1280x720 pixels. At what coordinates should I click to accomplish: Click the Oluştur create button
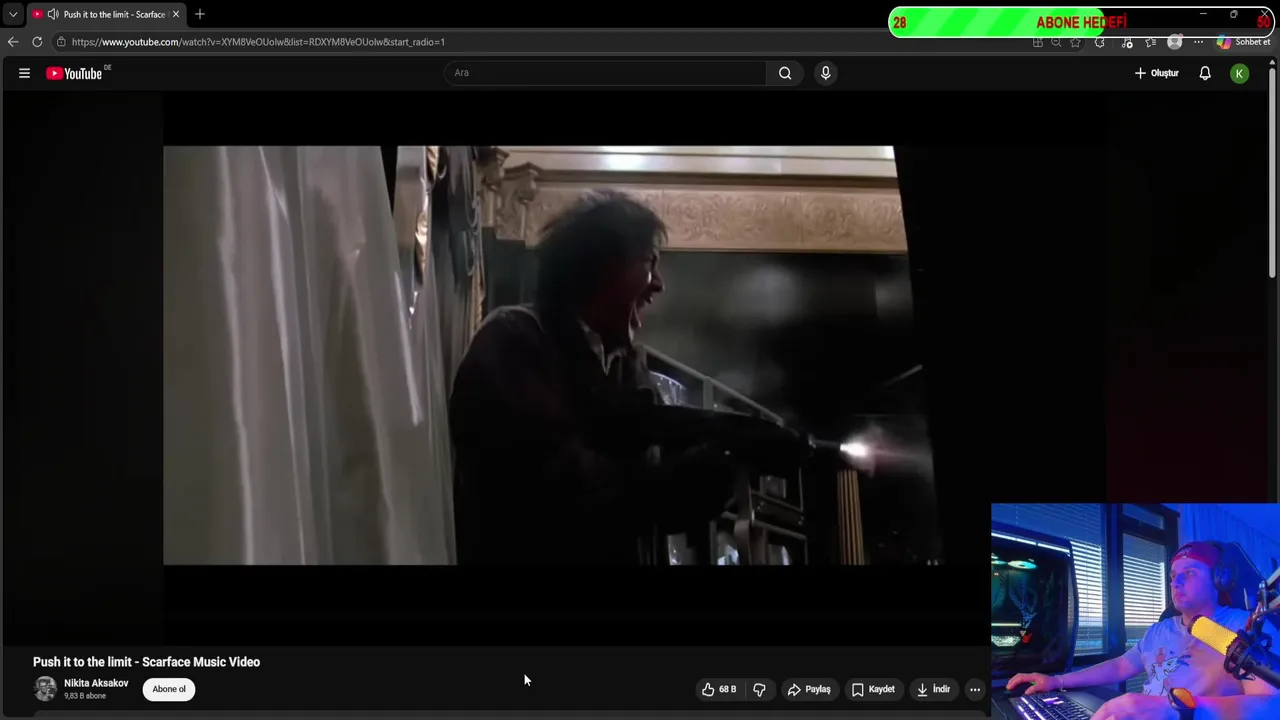pyautogui.click(x=1157, y=73)
